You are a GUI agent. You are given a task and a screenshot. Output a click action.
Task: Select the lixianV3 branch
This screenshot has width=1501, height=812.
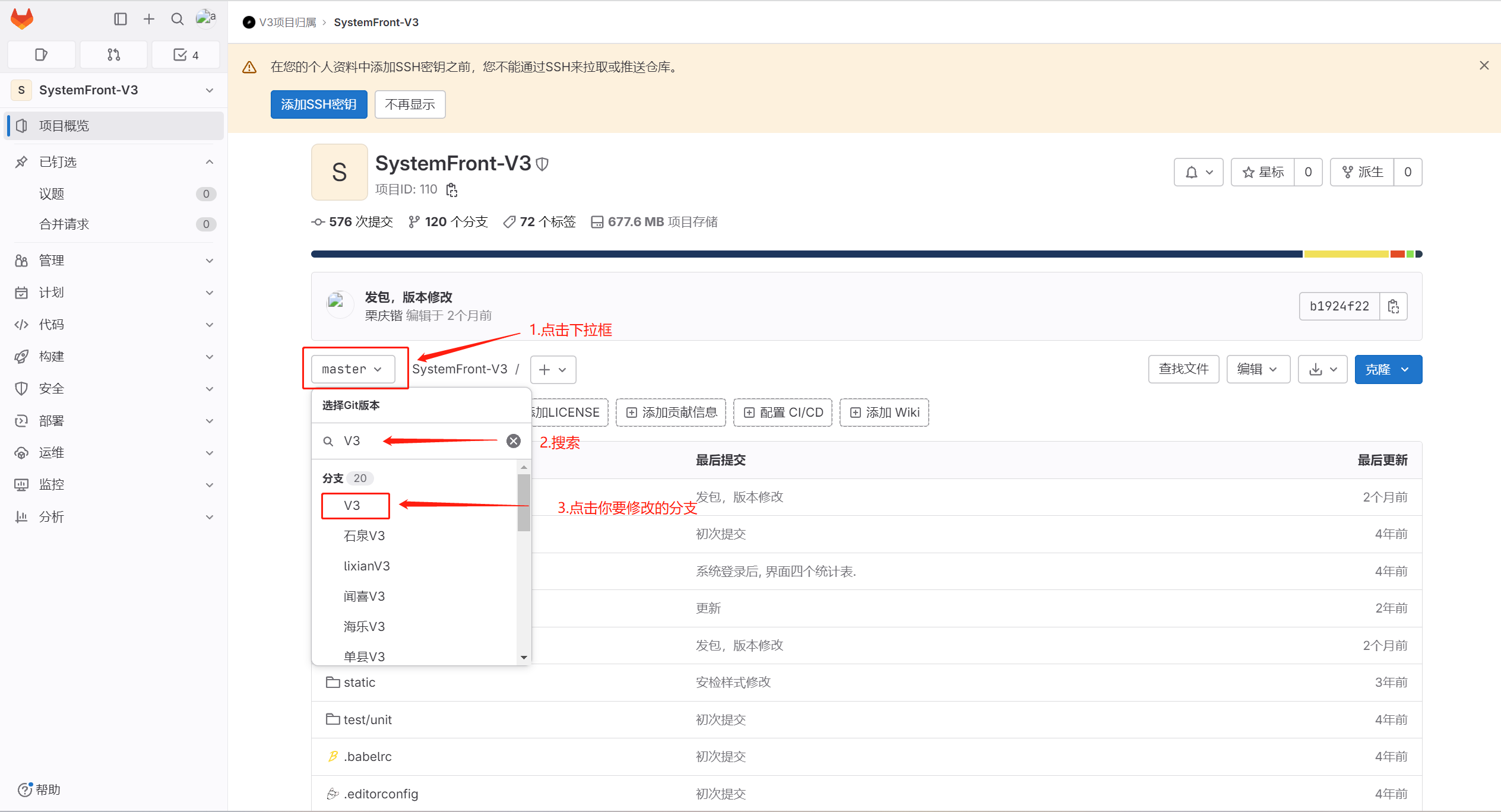tap(415, 566)
